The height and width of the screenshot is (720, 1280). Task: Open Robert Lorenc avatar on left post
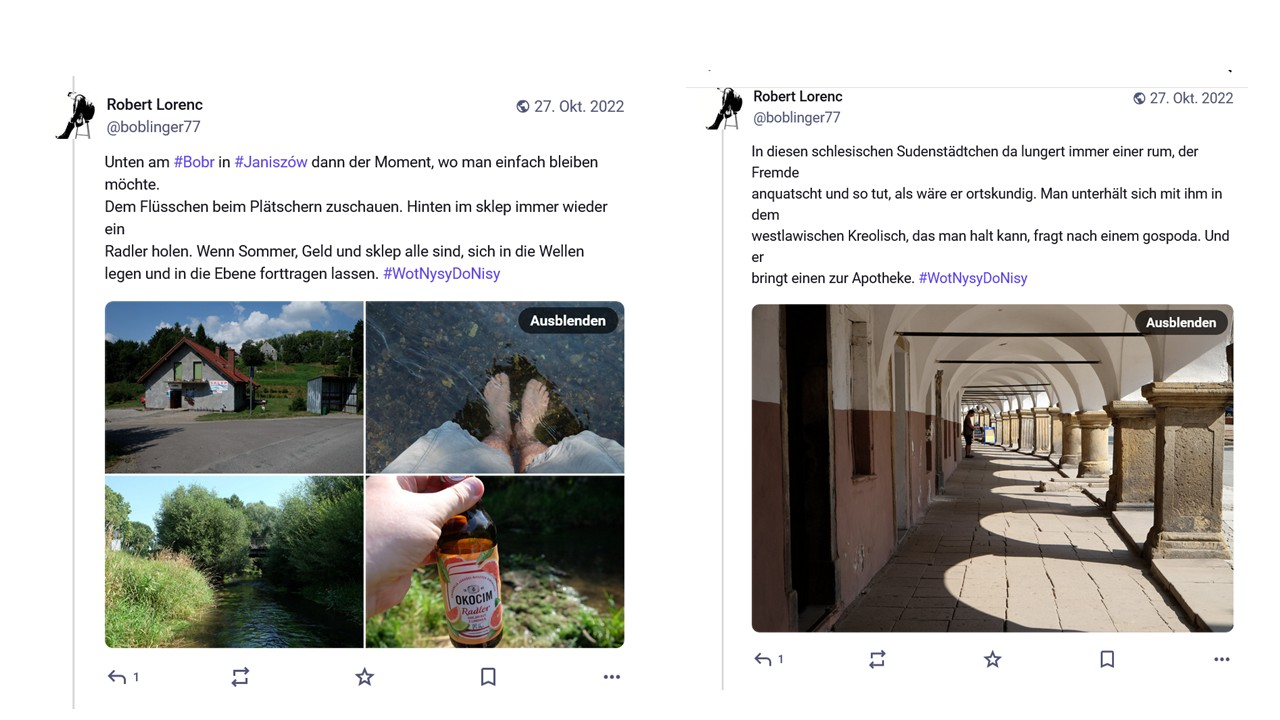(x=76, y=115)
